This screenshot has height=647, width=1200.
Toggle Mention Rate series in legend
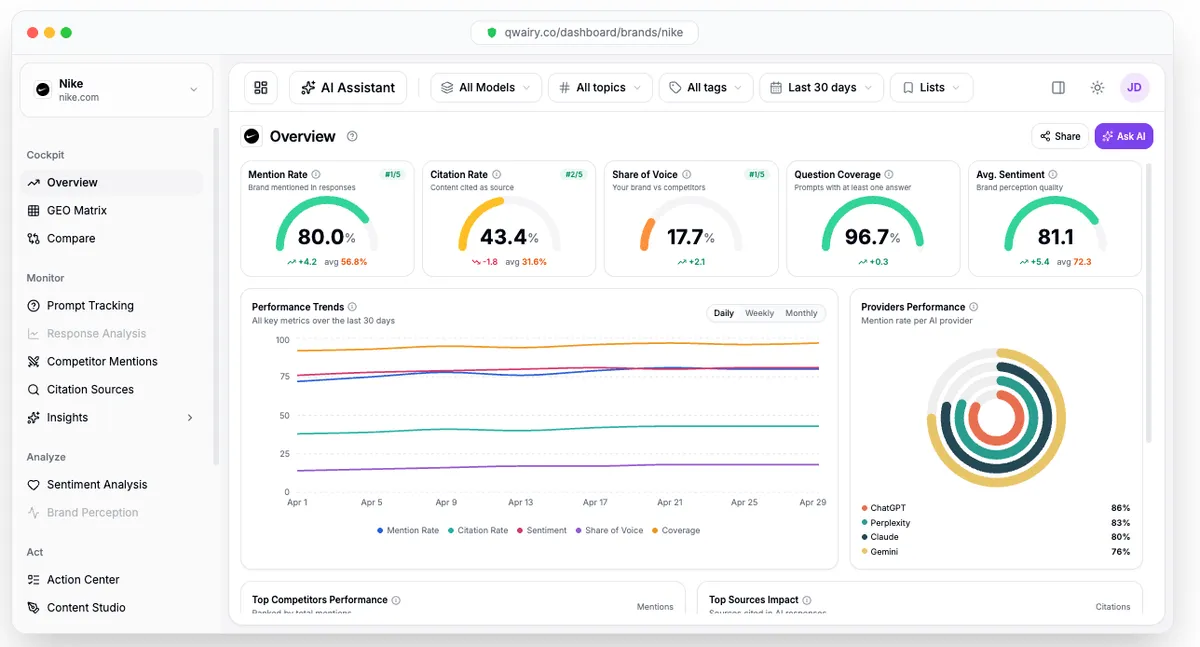pyautogui.click(x=408, y=531)
